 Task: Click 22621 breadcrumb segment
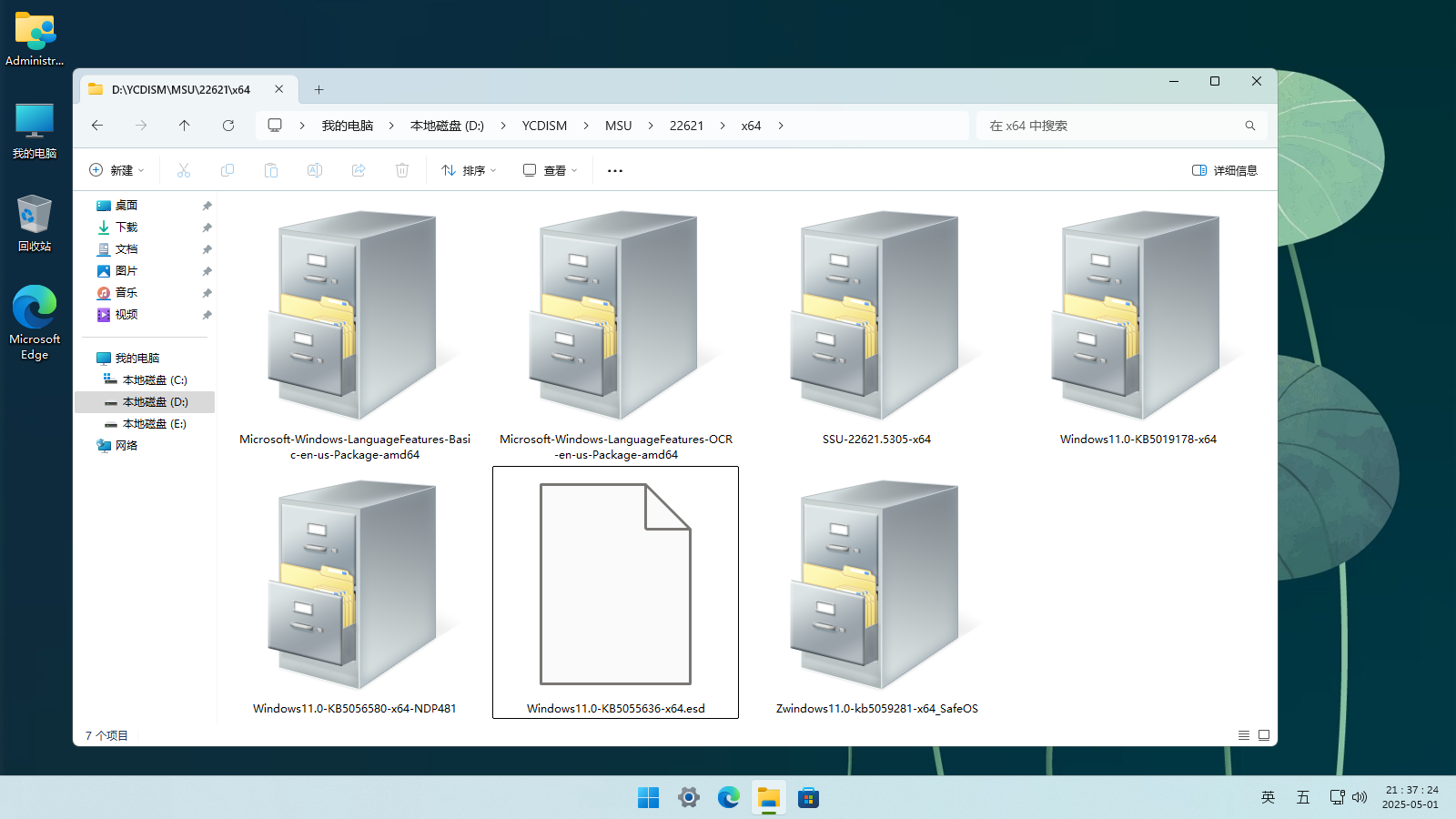pos(687,126)
